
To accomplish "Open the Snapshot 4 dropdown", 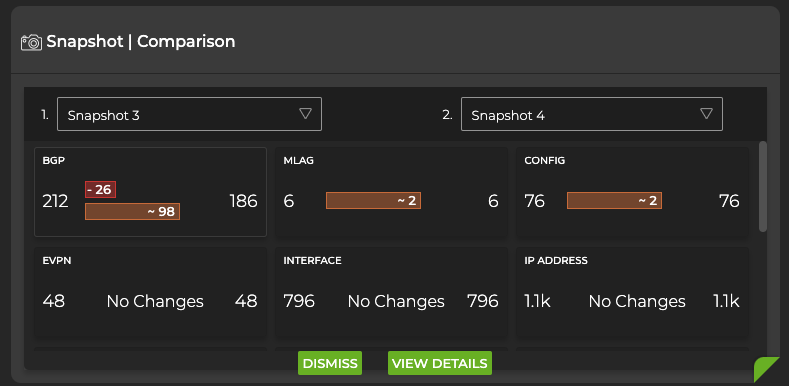I will tap(592, 114).
